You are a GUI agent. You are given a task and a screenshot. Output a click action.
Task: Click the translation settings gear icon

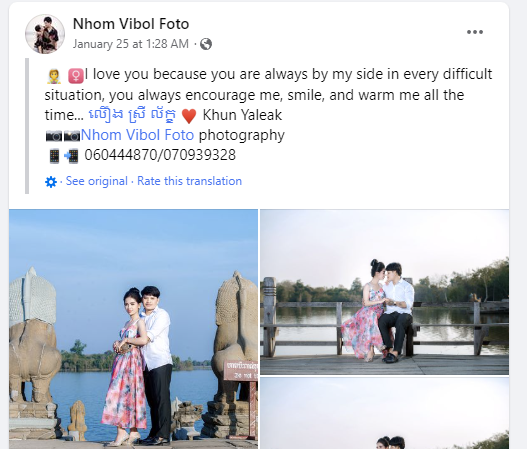(x=51, y=182)
